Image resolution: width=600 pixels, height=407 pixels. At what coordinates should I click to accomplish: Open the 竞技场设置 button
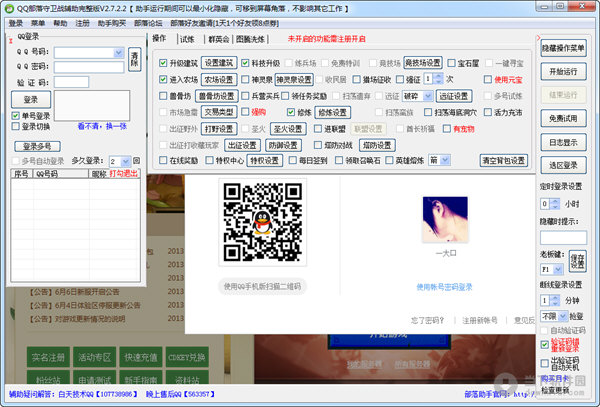[422, 63]
